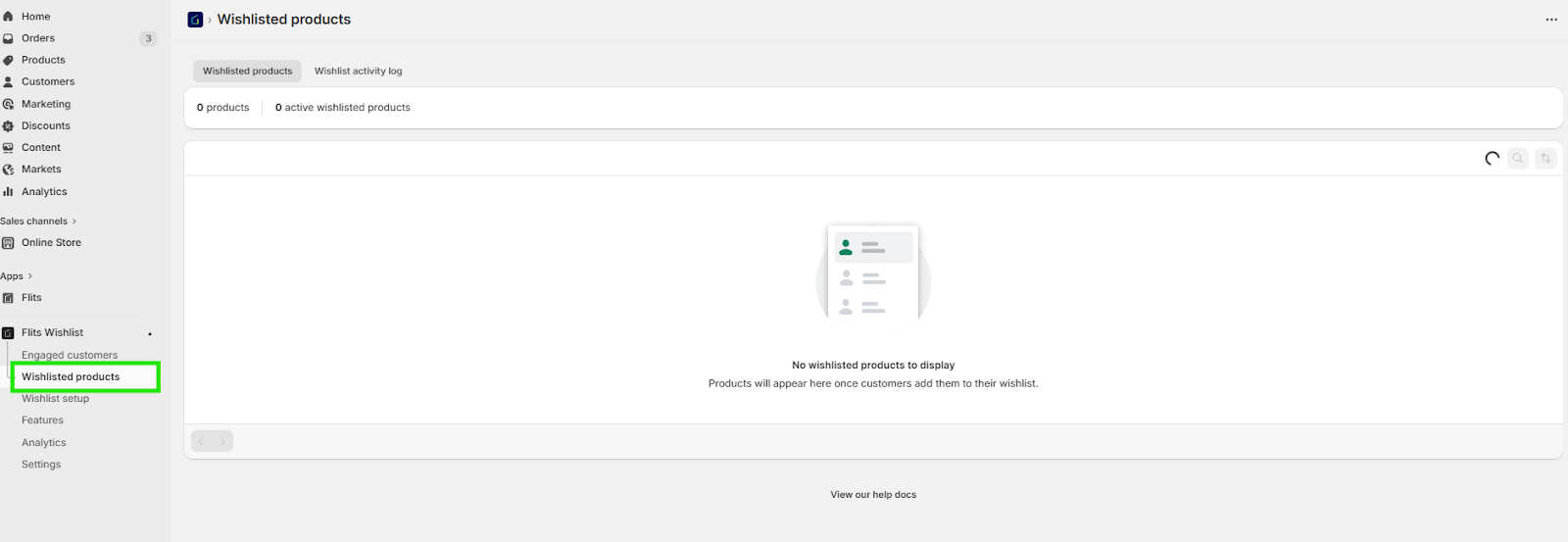The width and height of the screenshot is (1568, 542).
Task: Click the Apps section label
Action: [x=12, y=276]
